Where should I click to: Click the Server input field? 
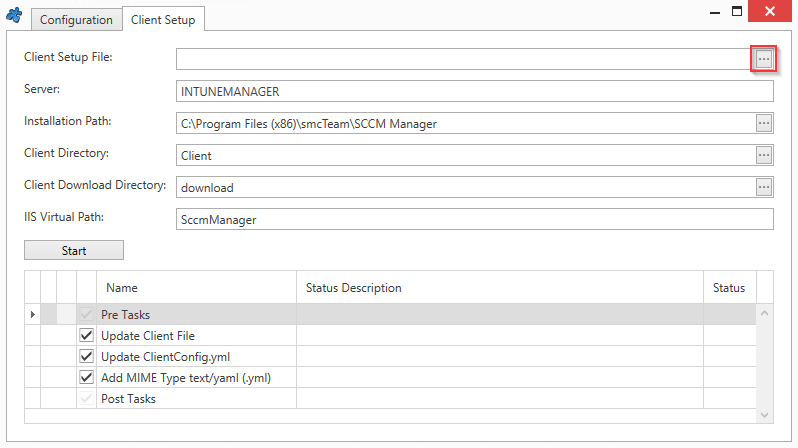coord(475,92)
